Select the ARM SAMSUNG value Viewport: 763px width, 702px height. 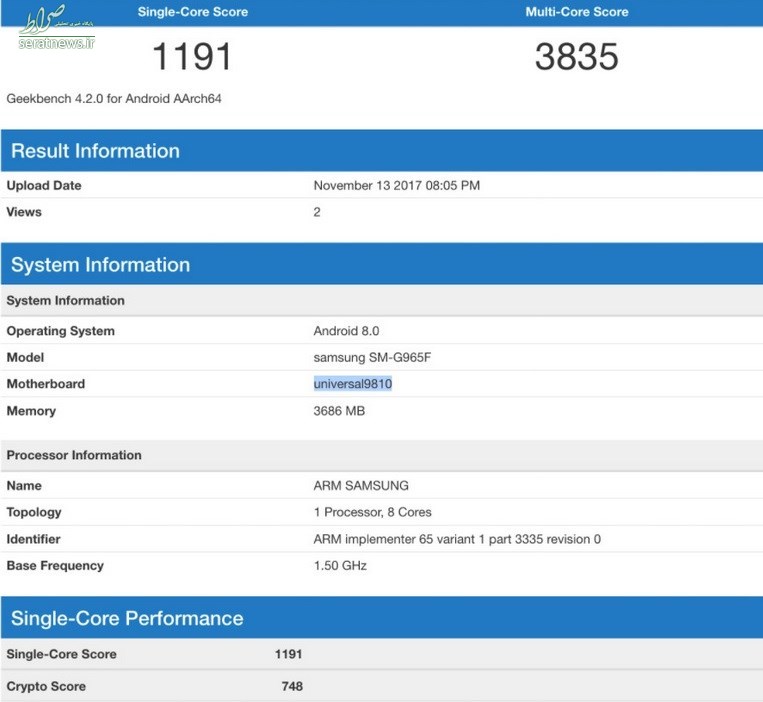(x=361, y=486)
